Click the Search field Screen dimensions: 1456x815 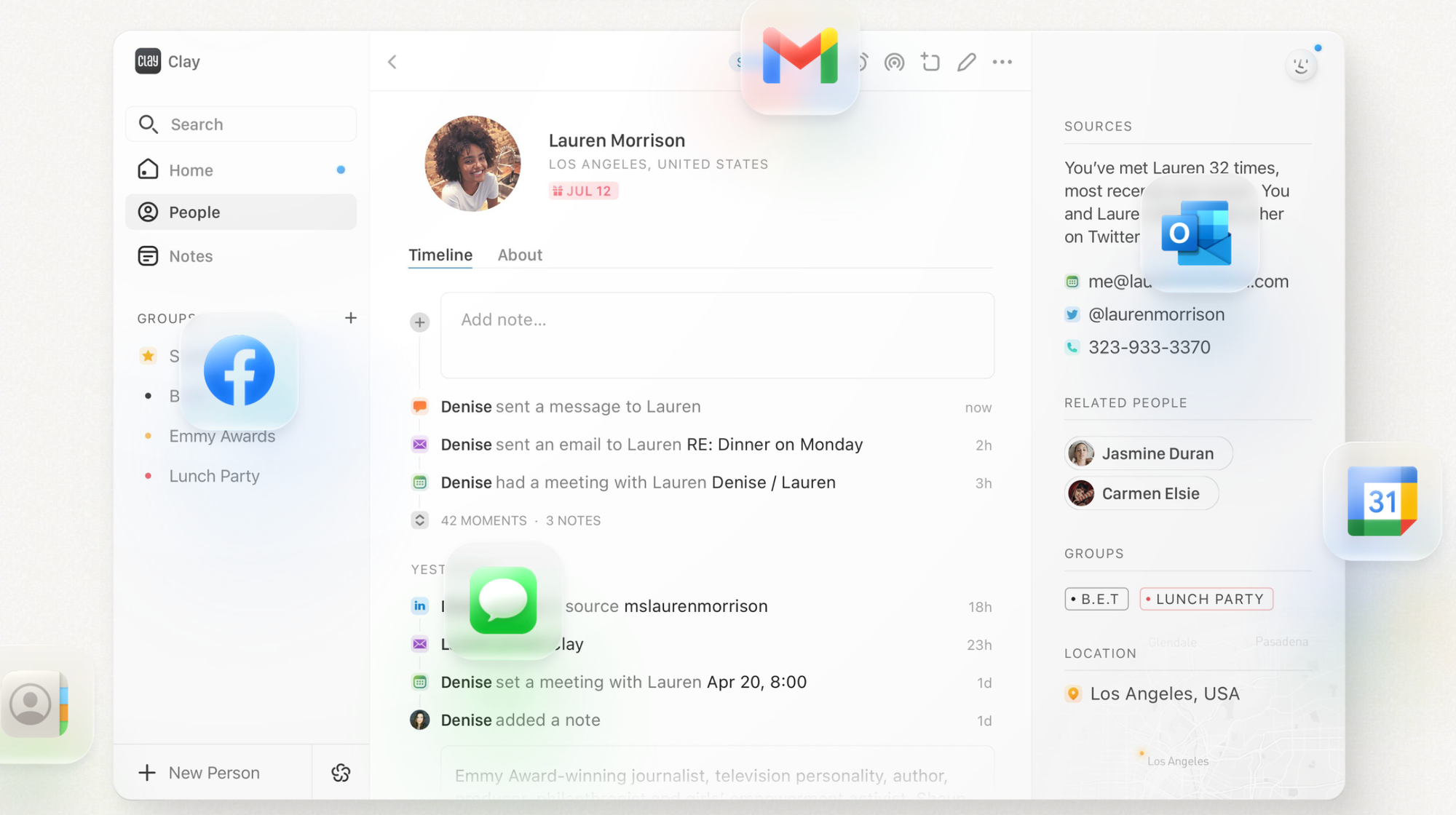tap(241, 124)
